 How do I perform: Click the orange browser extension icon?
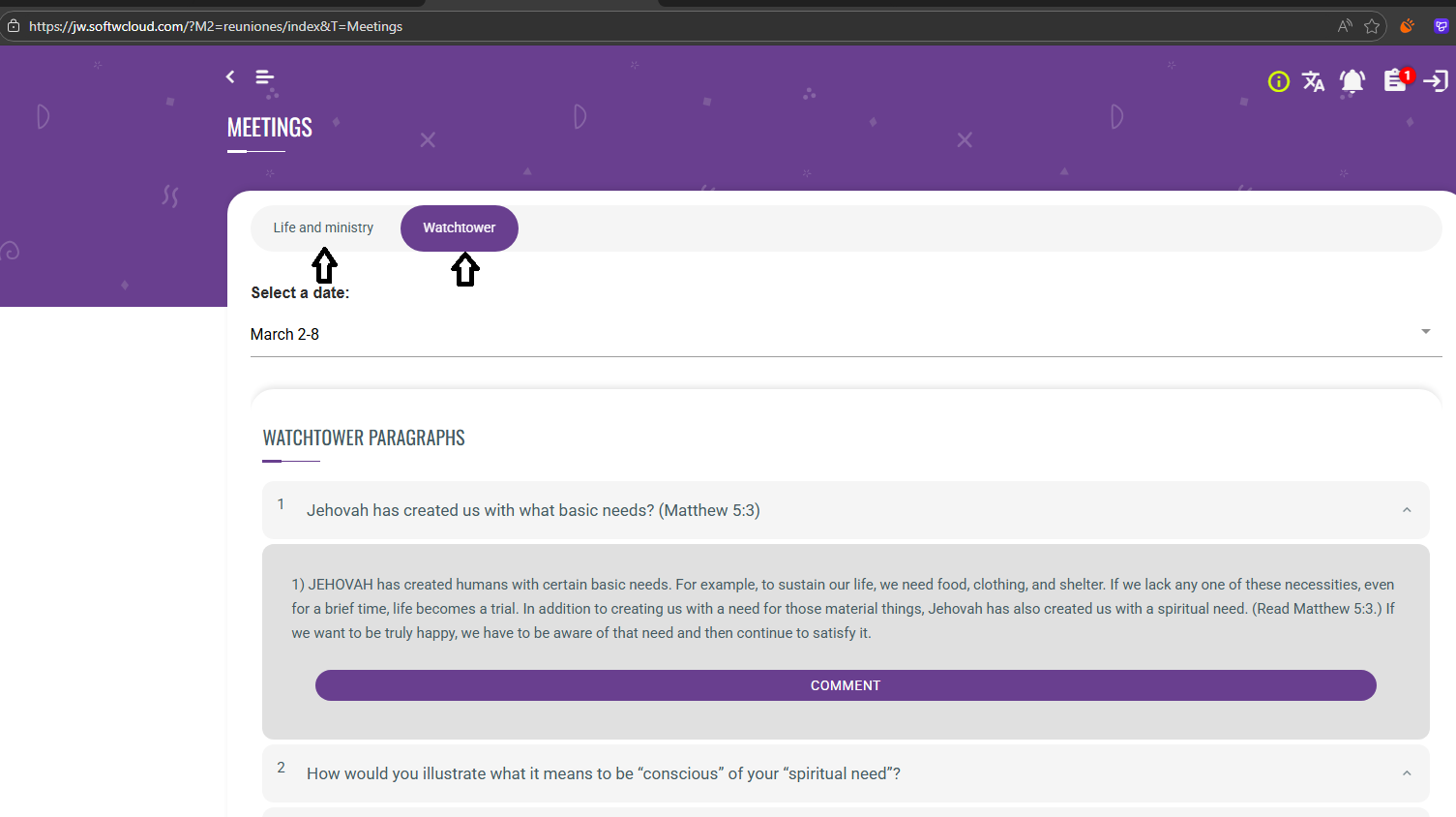(x=1407, y=26)
